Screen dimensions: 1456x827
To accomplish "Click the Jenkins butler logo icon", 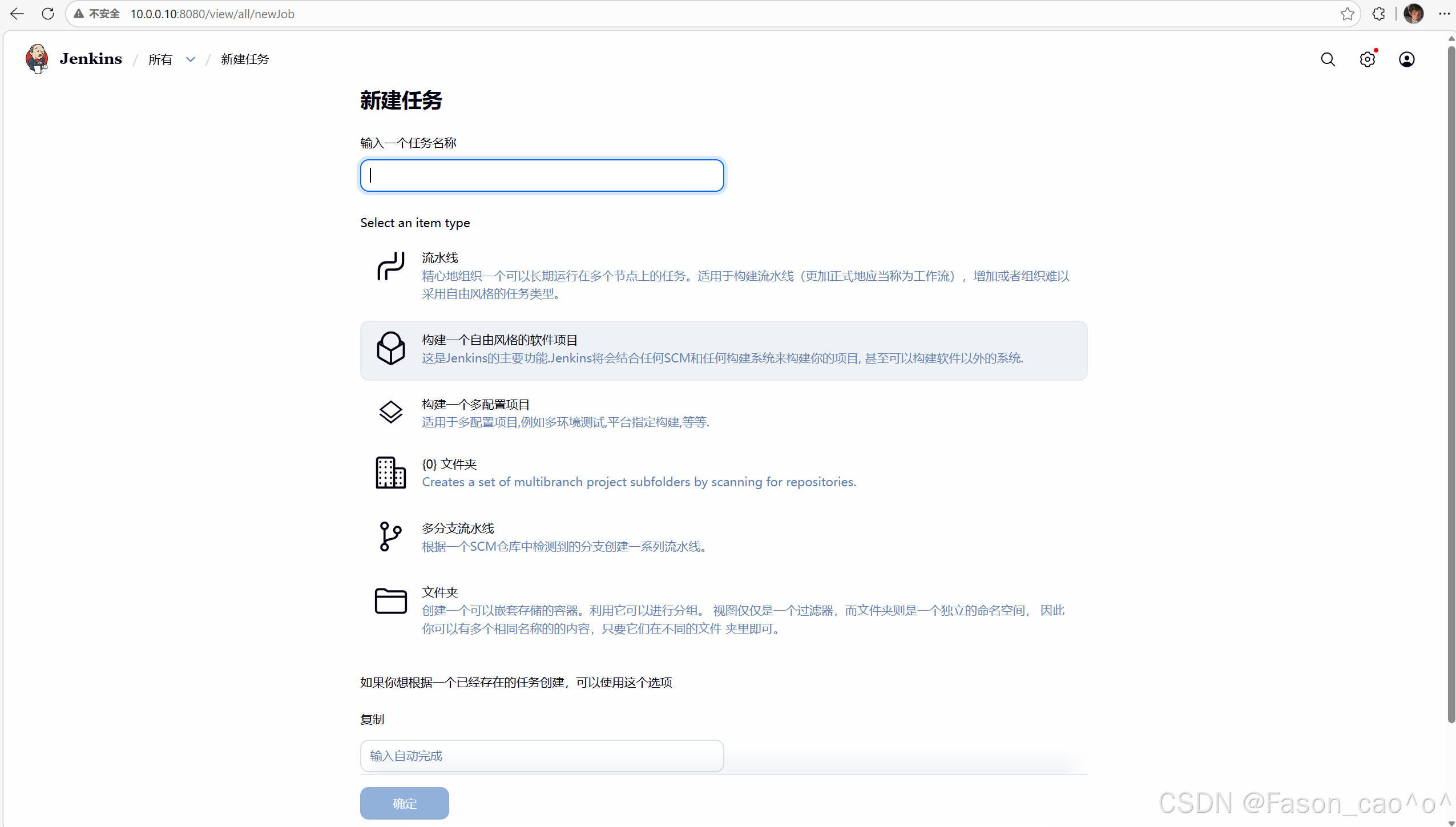I will 37,59.
